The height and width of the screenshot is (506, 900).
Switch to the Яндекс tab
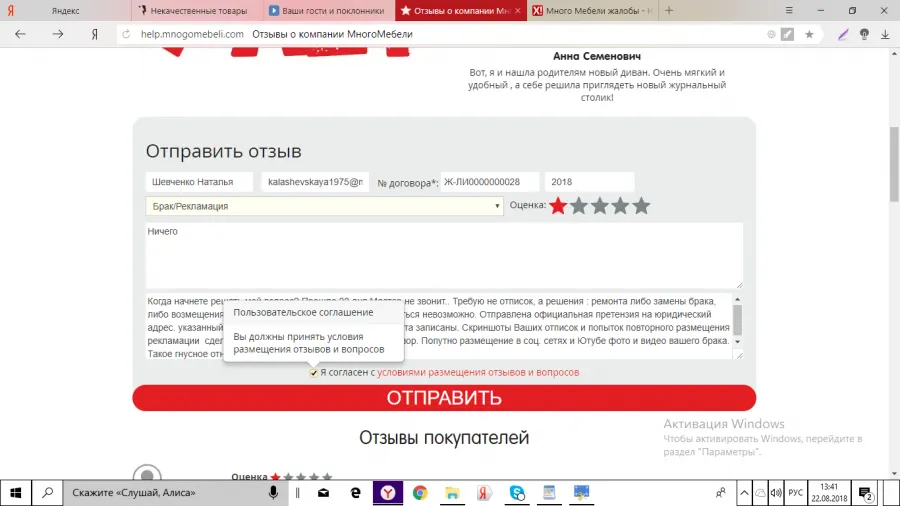(x=65, y=10)
